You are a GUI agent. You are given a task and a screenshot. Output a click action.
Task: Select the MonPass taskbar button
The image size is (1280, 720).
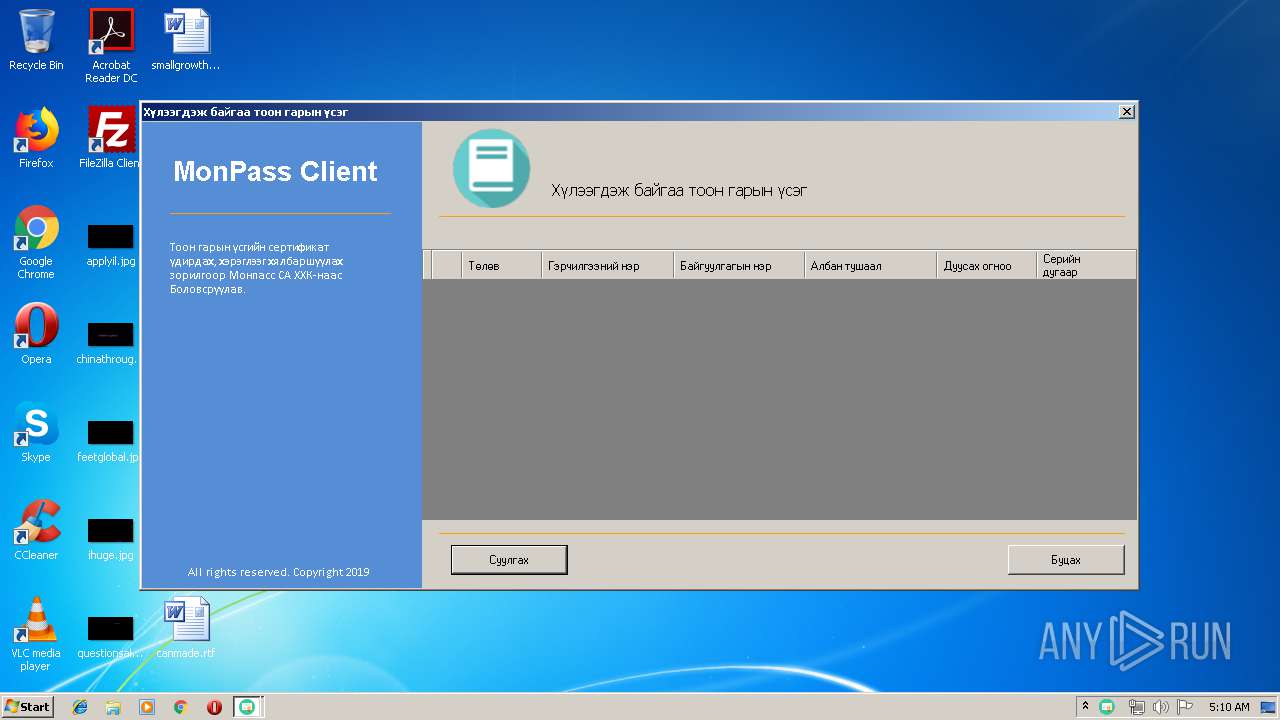point(247,707)
